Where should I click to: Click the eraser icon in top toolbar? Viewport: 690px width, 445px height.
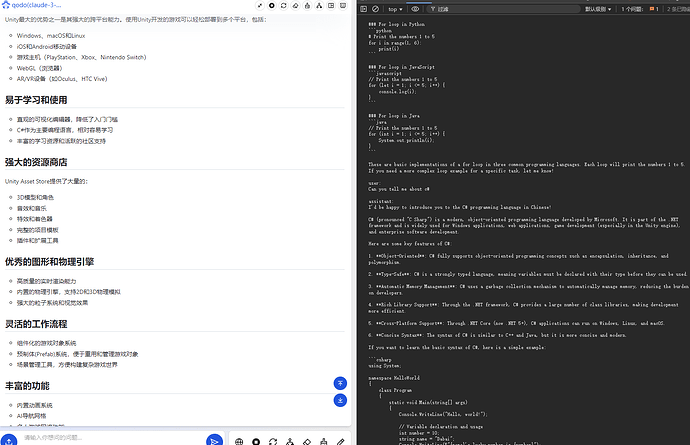point(296,6)
